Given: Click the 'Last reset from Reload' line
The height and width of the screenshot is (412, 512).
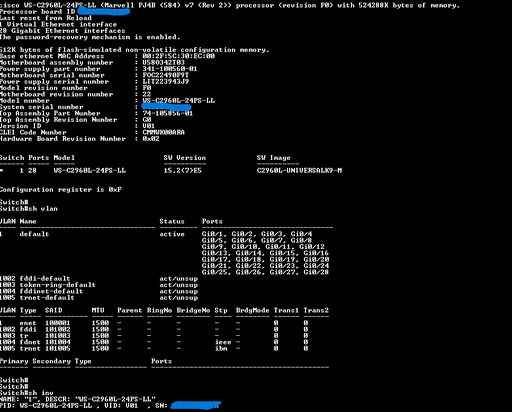Looking at the screenshot, I should coord(46,18).
